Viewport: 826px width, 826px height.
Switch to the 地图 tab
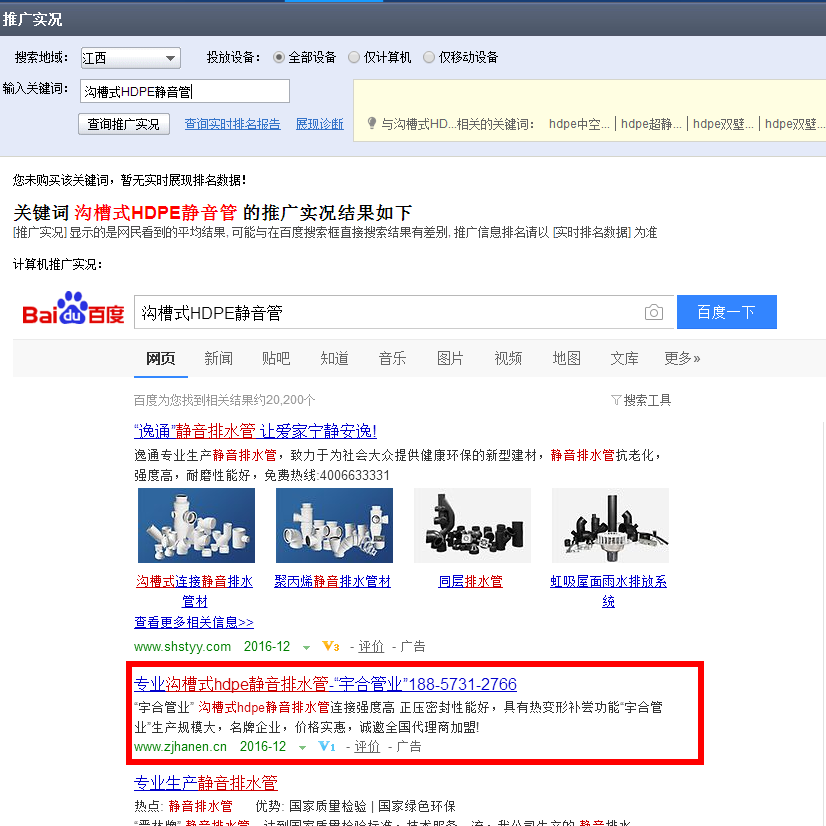pos(567,359)
